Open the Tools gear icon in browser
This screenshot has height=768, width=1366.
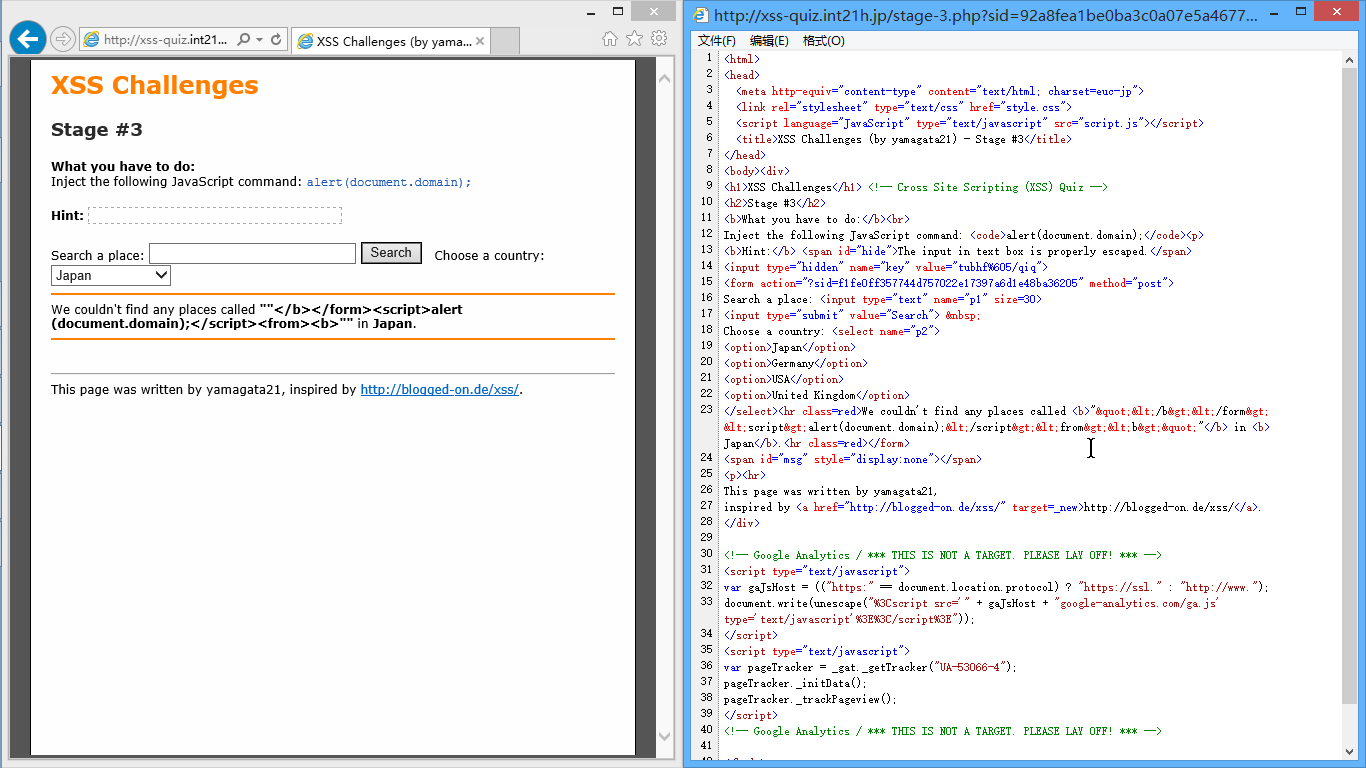click(658, 39)
